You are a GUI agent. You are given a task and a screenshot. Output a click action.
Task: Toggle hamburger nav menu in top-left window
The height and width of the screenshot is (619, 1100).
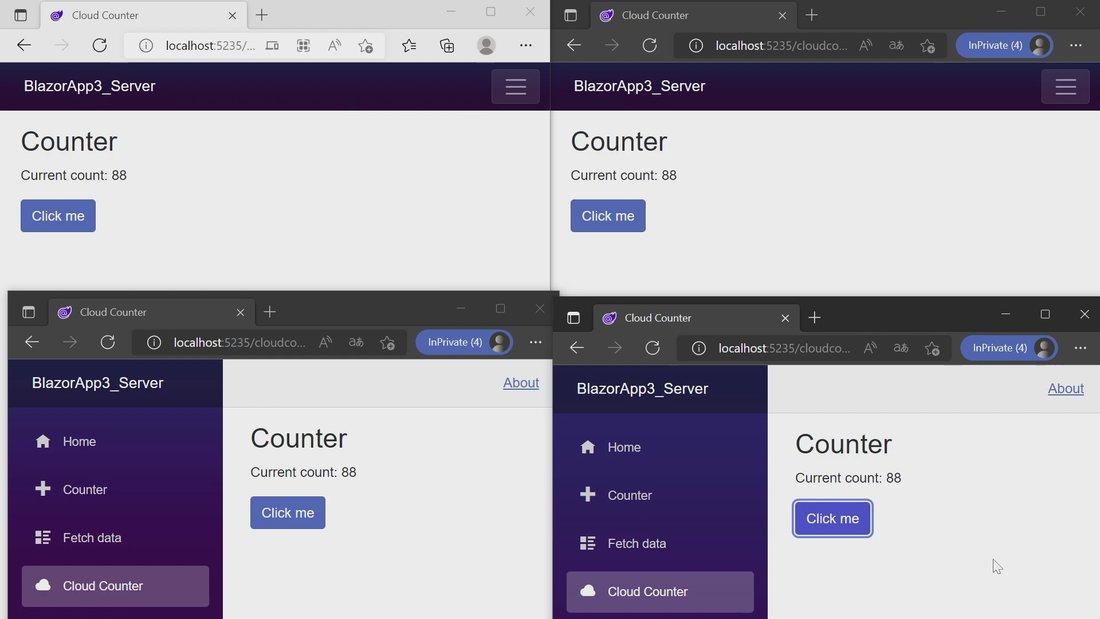[x=516, y=86]
